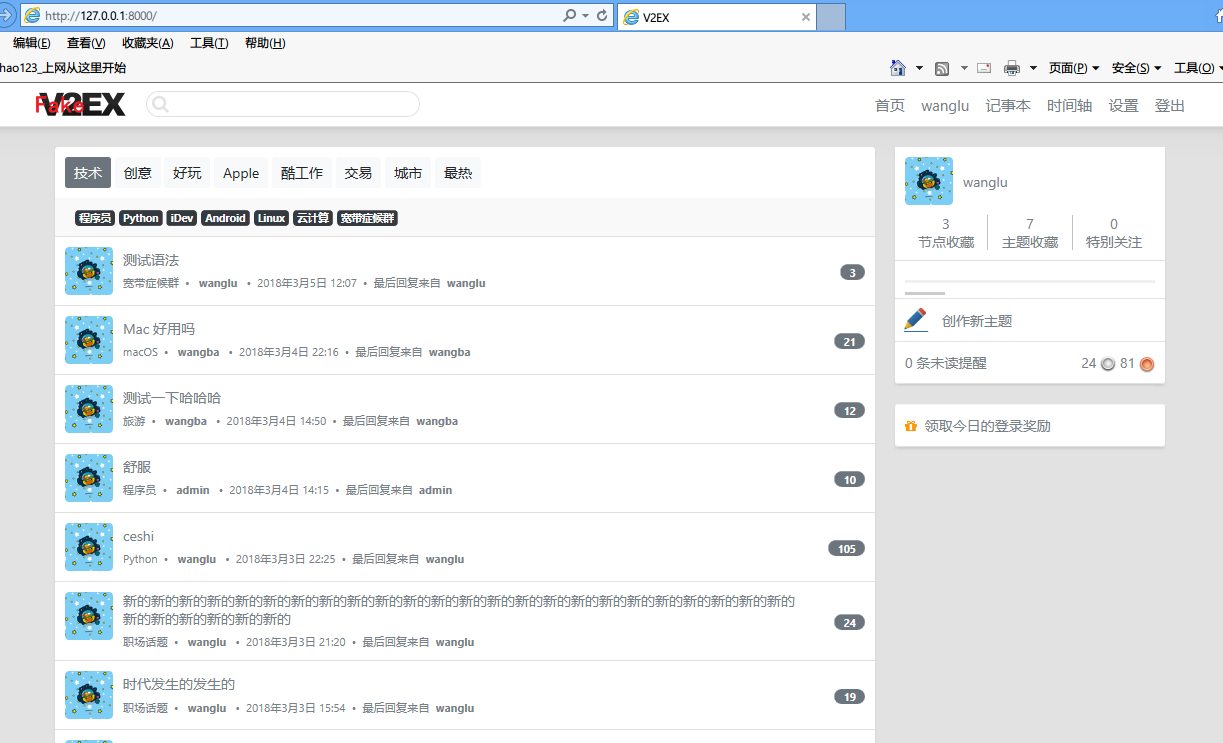Open the 程序员 node tag
The height and width of the screenshot is (743, 1223).
coord(95,218)
